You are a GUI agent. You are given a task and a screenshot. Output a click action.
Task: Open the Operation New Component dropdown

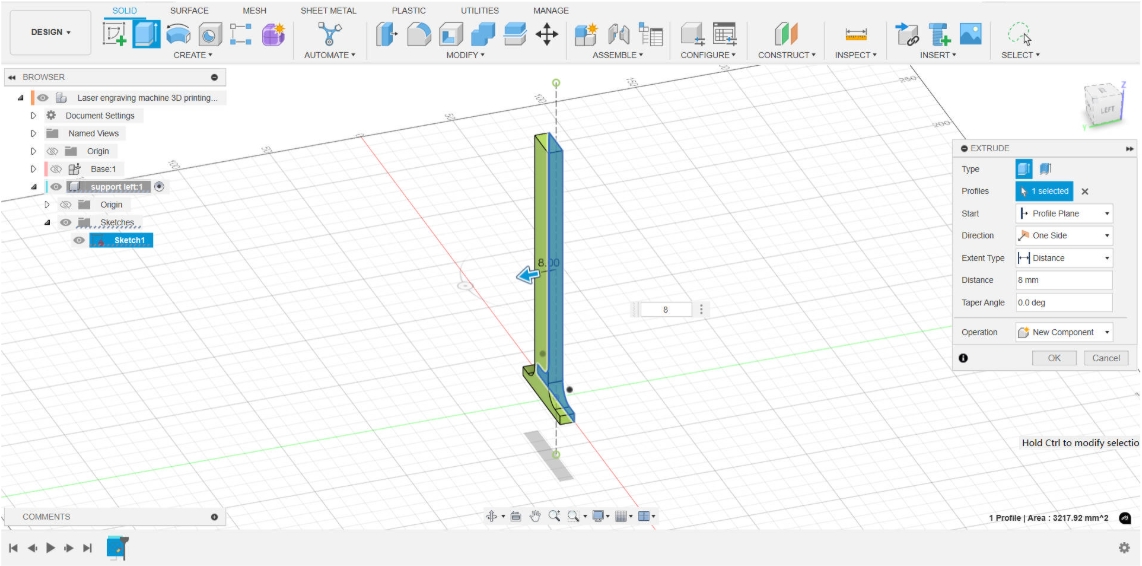click(1064, 332)
